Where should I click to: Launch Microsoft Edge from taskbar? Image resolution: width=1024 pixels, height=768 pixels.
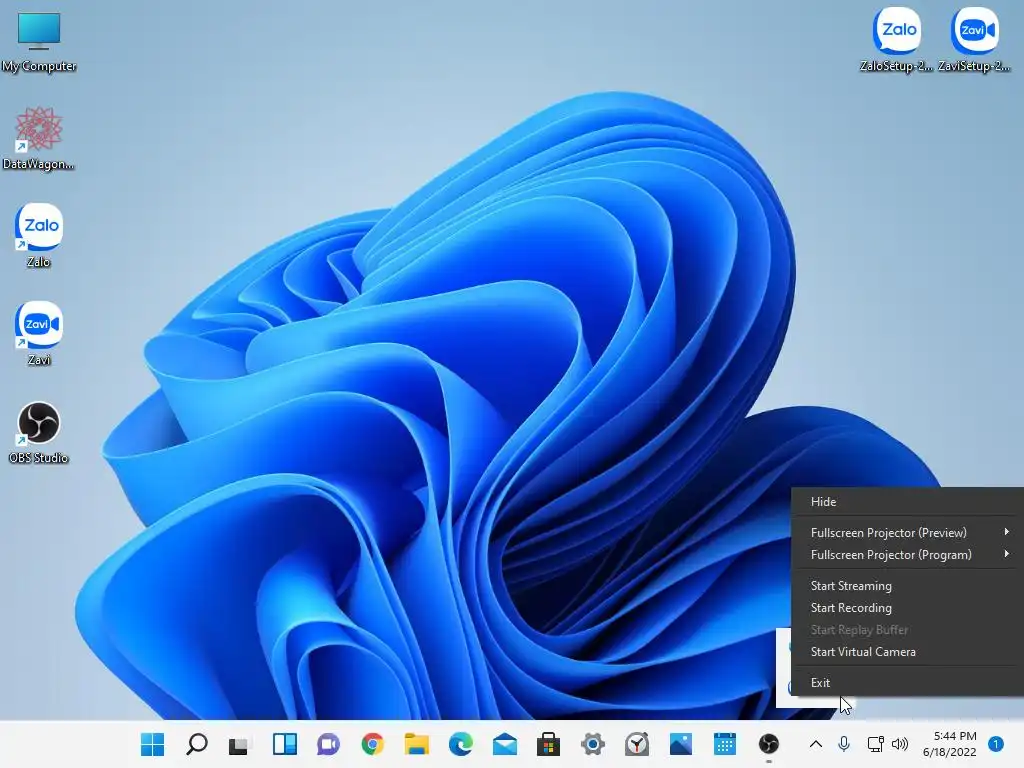click(460, 744)
